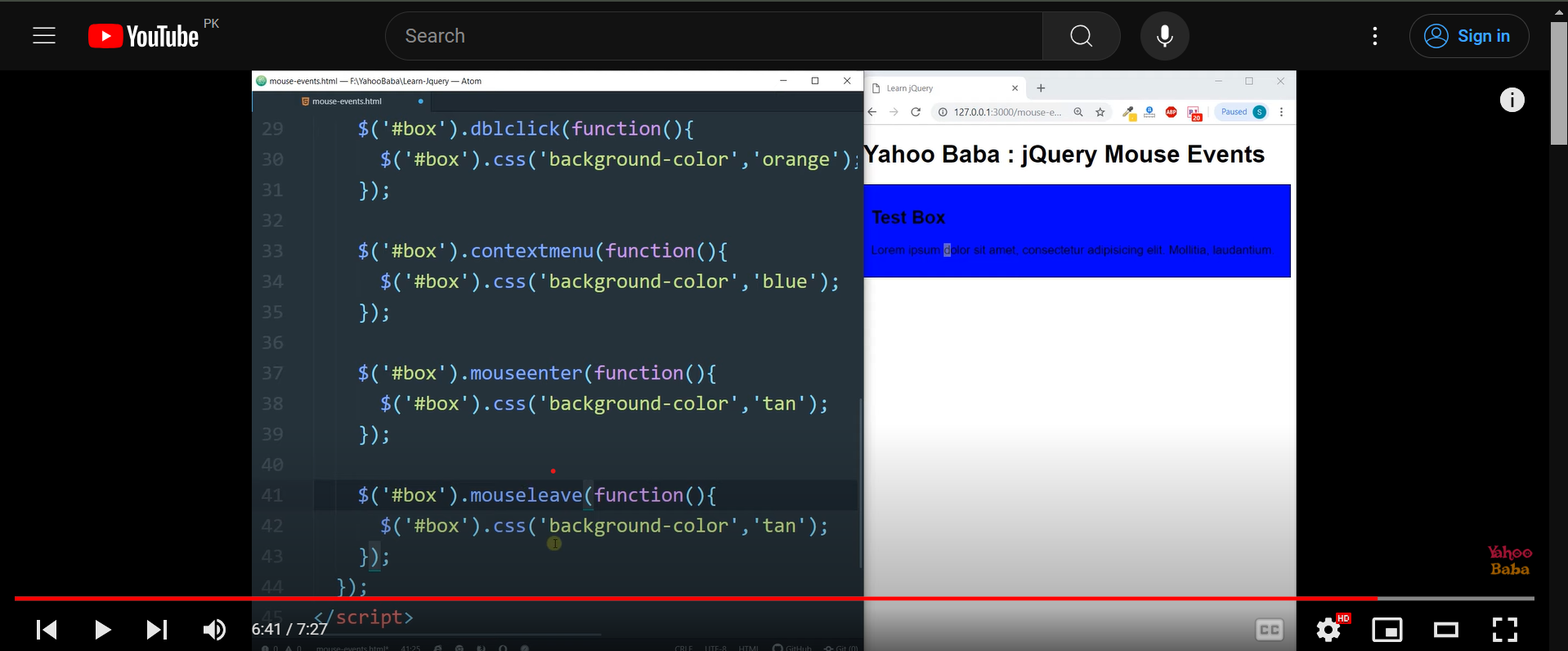
Task: Skip to the next video
Action: coord(156,629)
